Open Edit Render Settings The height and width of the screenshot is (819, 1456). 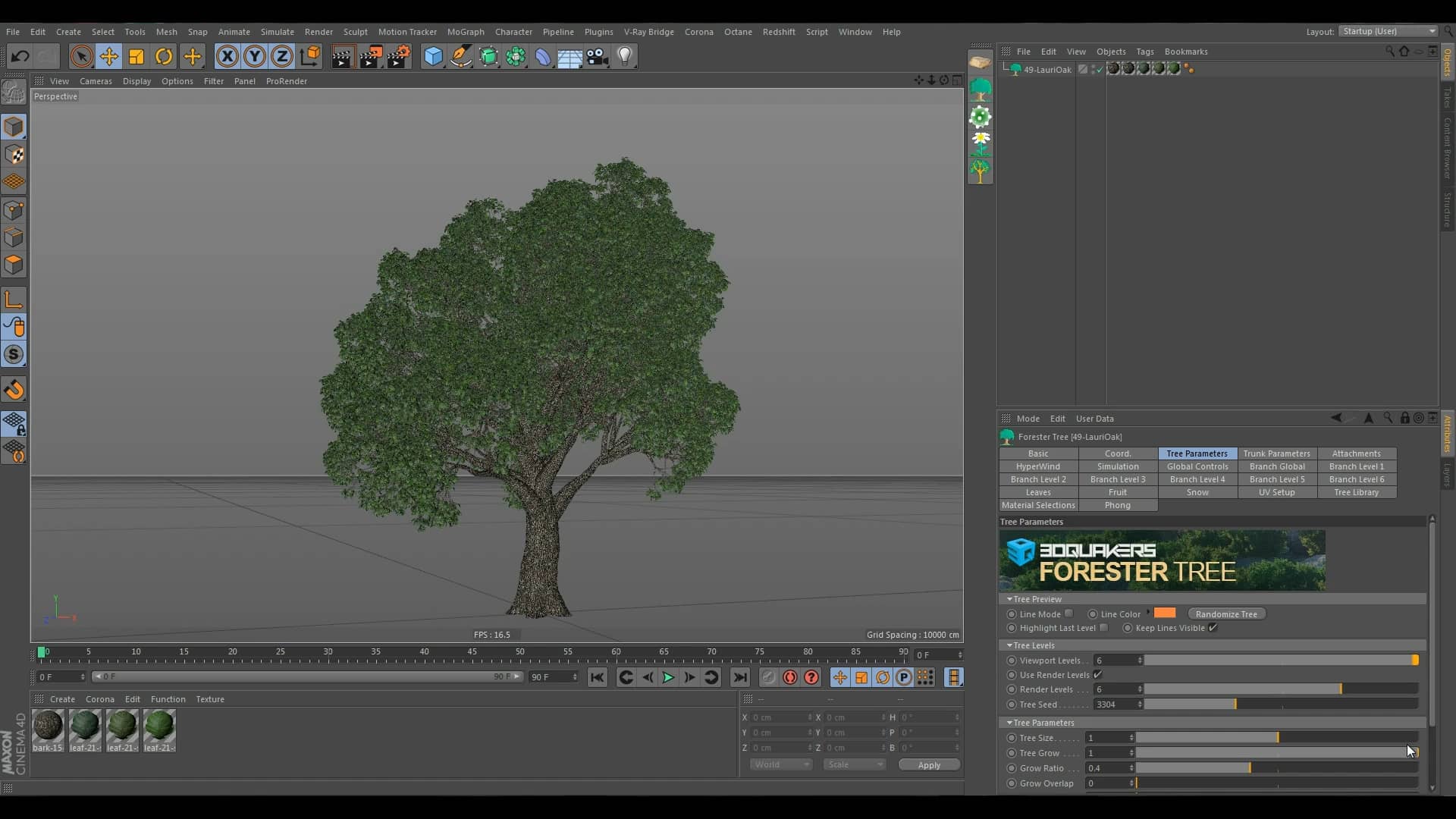point(399,56)
